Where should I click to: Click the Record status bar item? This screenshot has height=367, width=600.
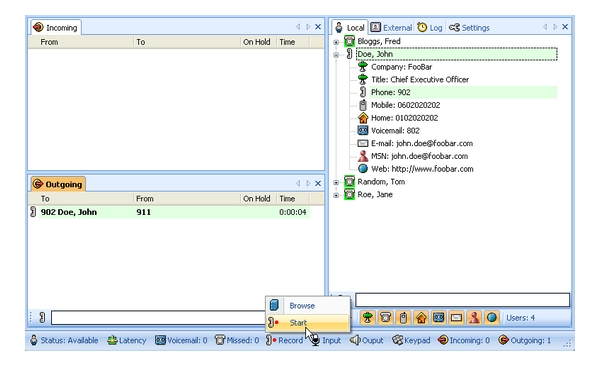284,340
